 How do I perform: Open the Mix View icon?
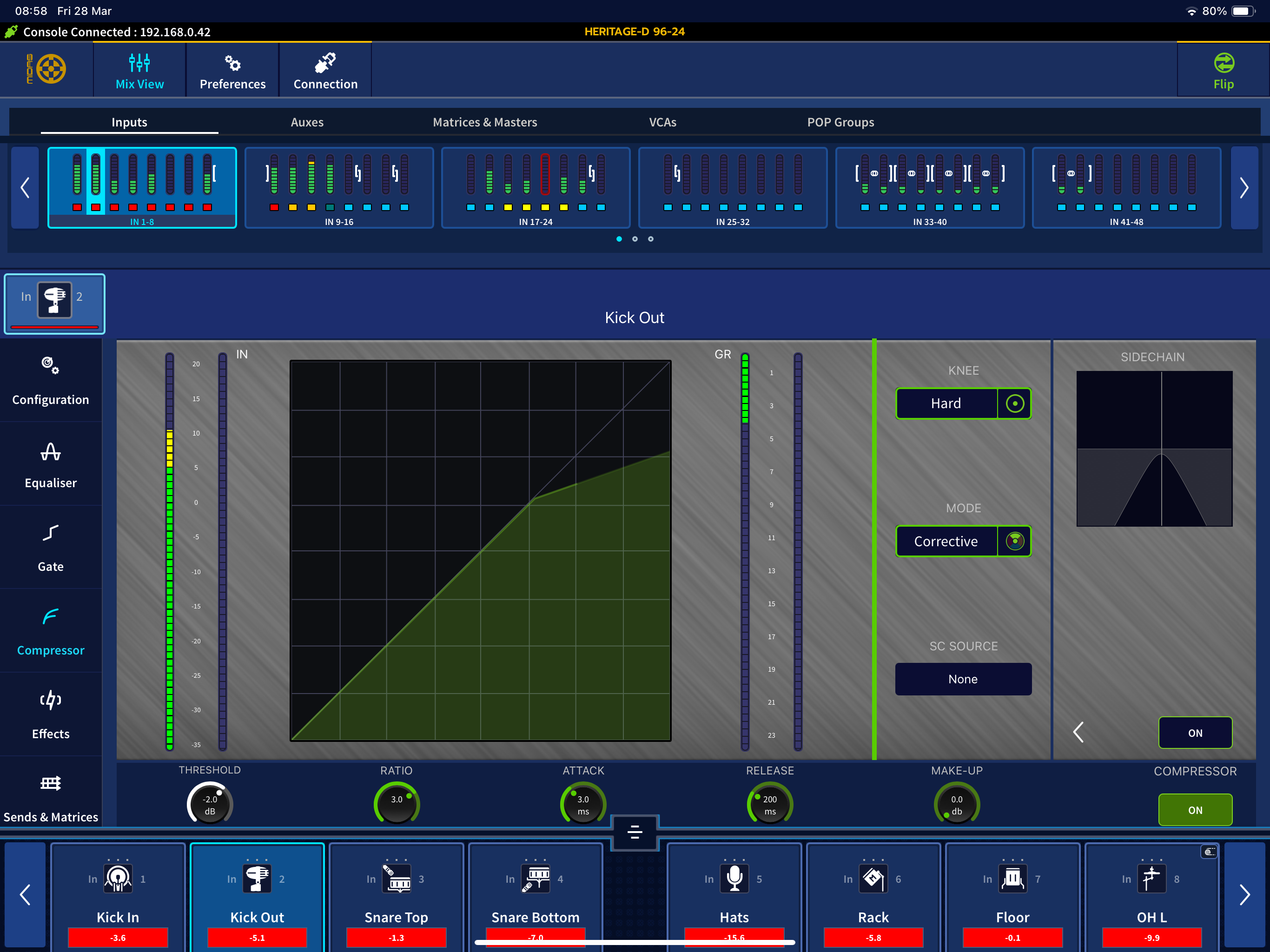pyautogui.click(x=139, y=63)
